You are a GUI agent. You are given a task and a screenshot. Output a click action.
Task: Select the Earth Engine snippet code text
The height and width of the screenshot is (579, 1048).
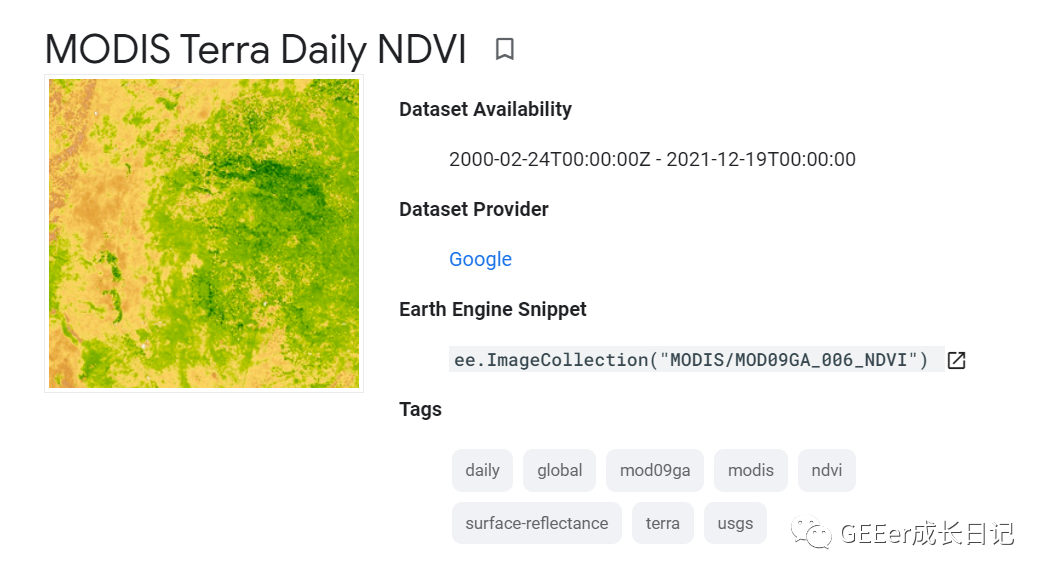tap(692, 359)
